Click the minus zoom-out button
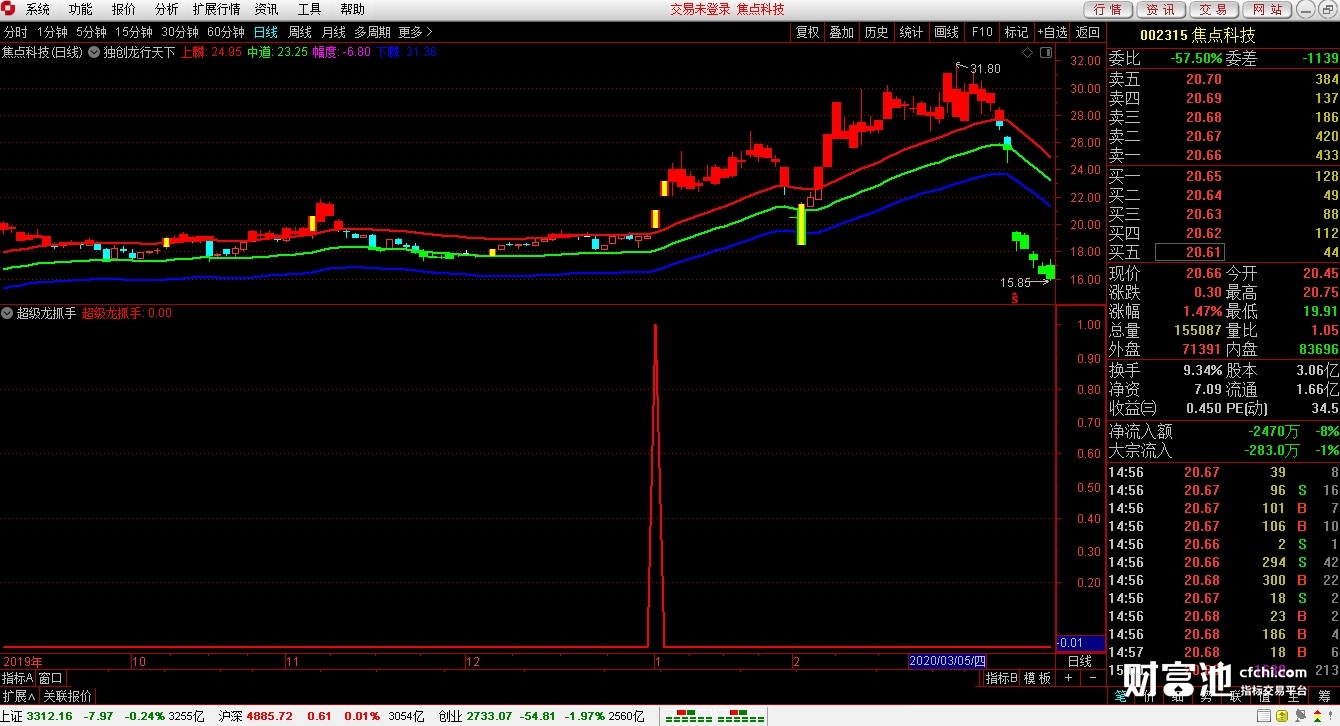 click(1093, 678)
